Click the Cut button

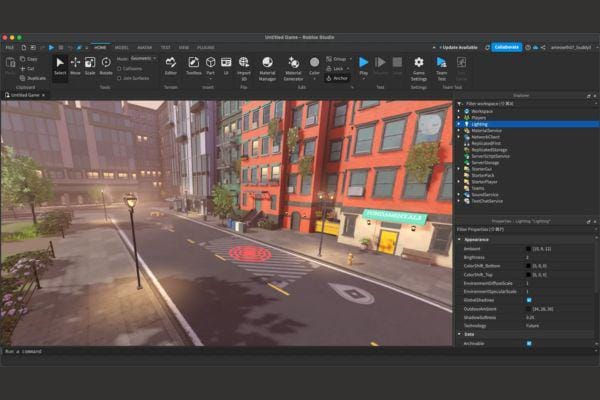coord(27,69)
